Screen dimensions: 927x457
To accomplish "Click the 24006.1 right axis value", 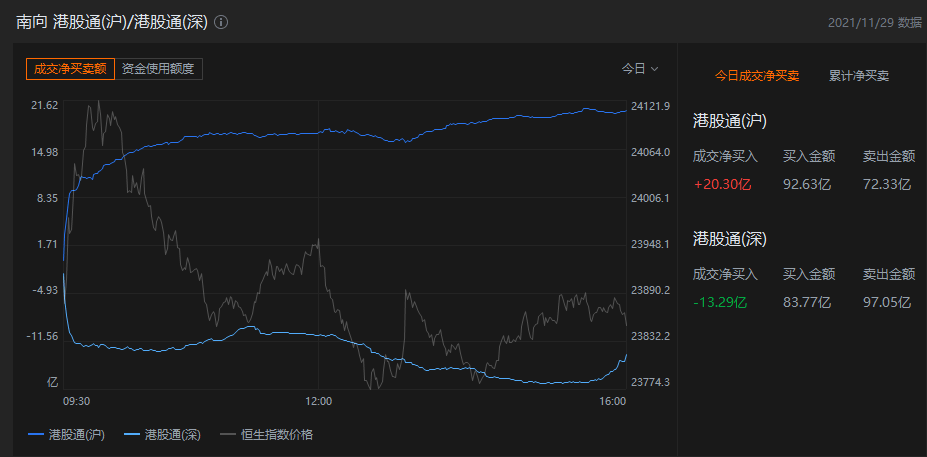I will click(650, 198).
